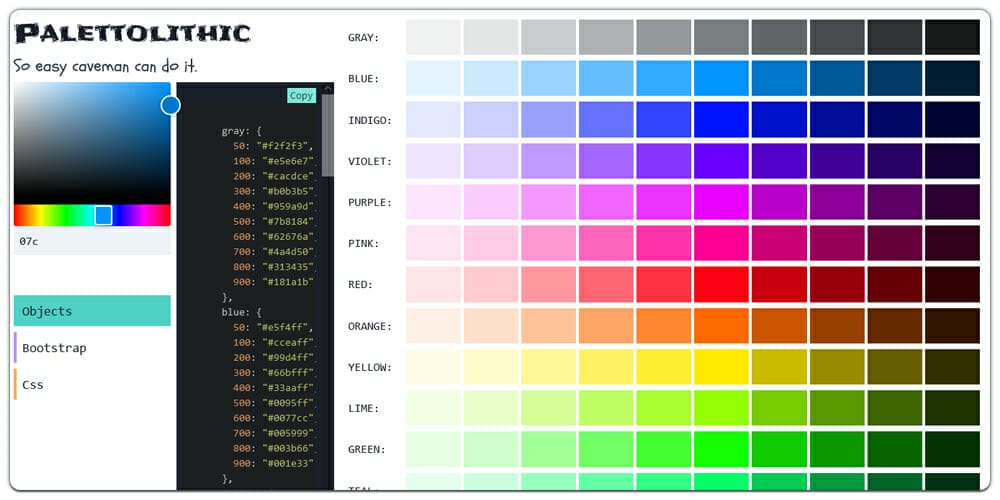This screenshot has height=500, width=1000.
Task: Select the darkest green swatch
Action: point(952,449)
